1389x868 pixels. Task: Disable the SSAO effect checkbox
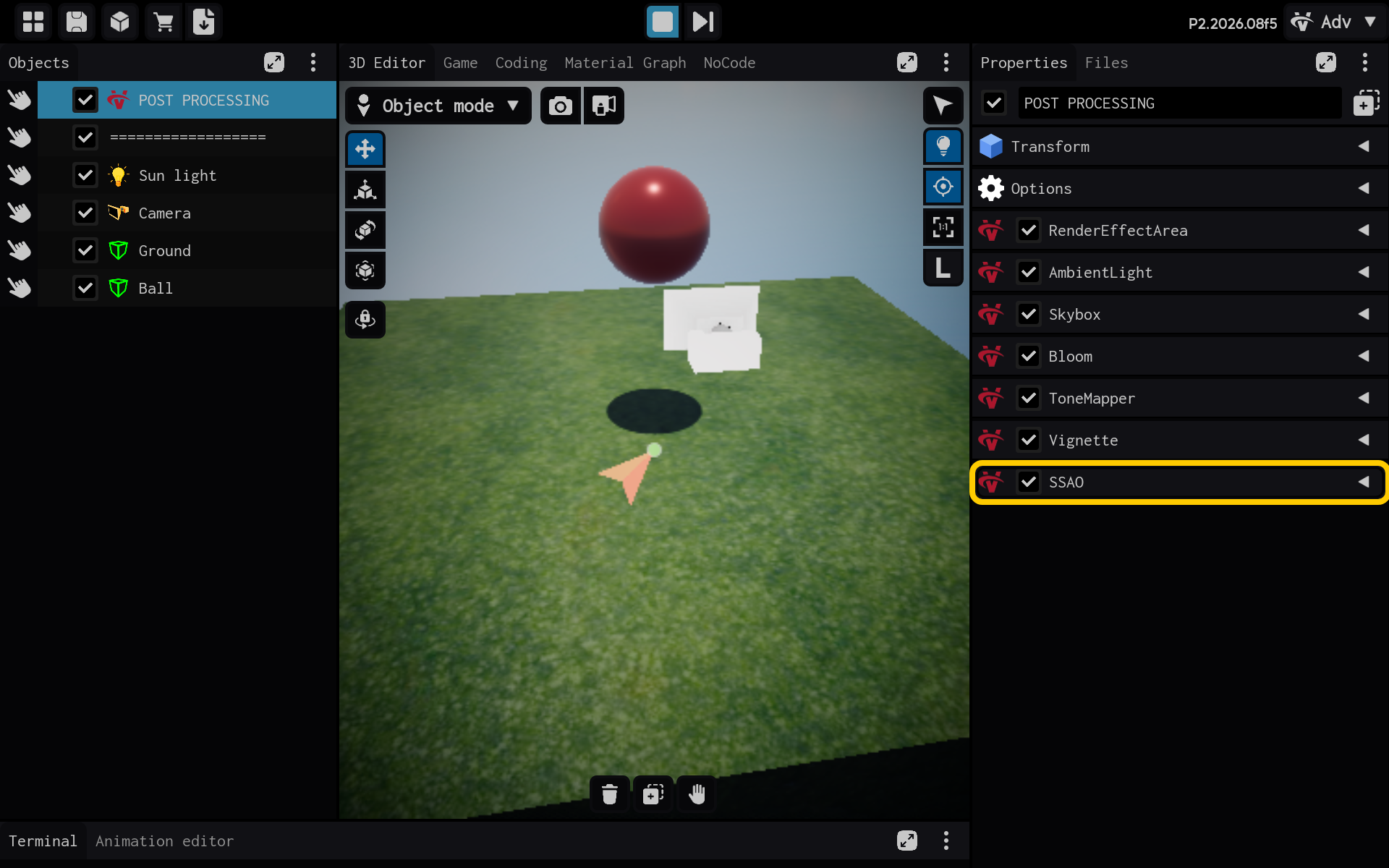[x=1029, y=482]
